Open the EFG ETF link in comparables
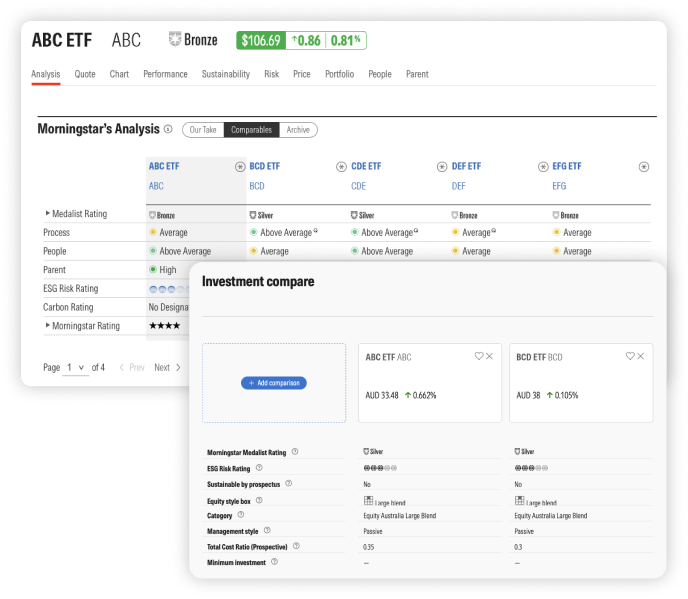This screenshot has width=688, height=599. (x=567, y=166)
